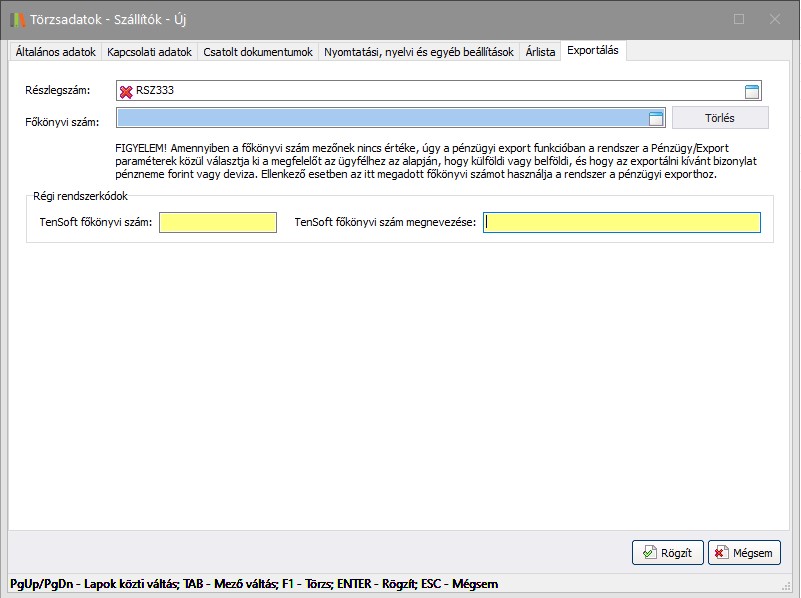Switch to the Általános adatok tab
Screen dimensions: 801x598
point(56,52)
